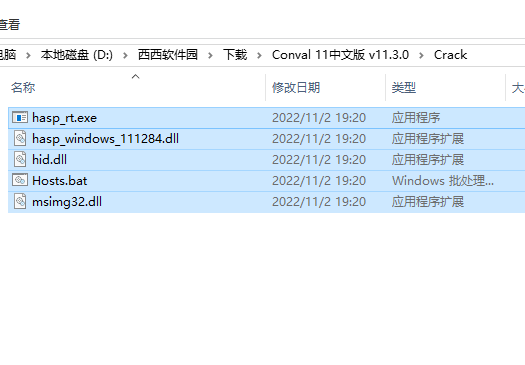The image size is (525, 365).
Task: Open the 查看 ribbon tab
Action: click(x=9, y=25)
